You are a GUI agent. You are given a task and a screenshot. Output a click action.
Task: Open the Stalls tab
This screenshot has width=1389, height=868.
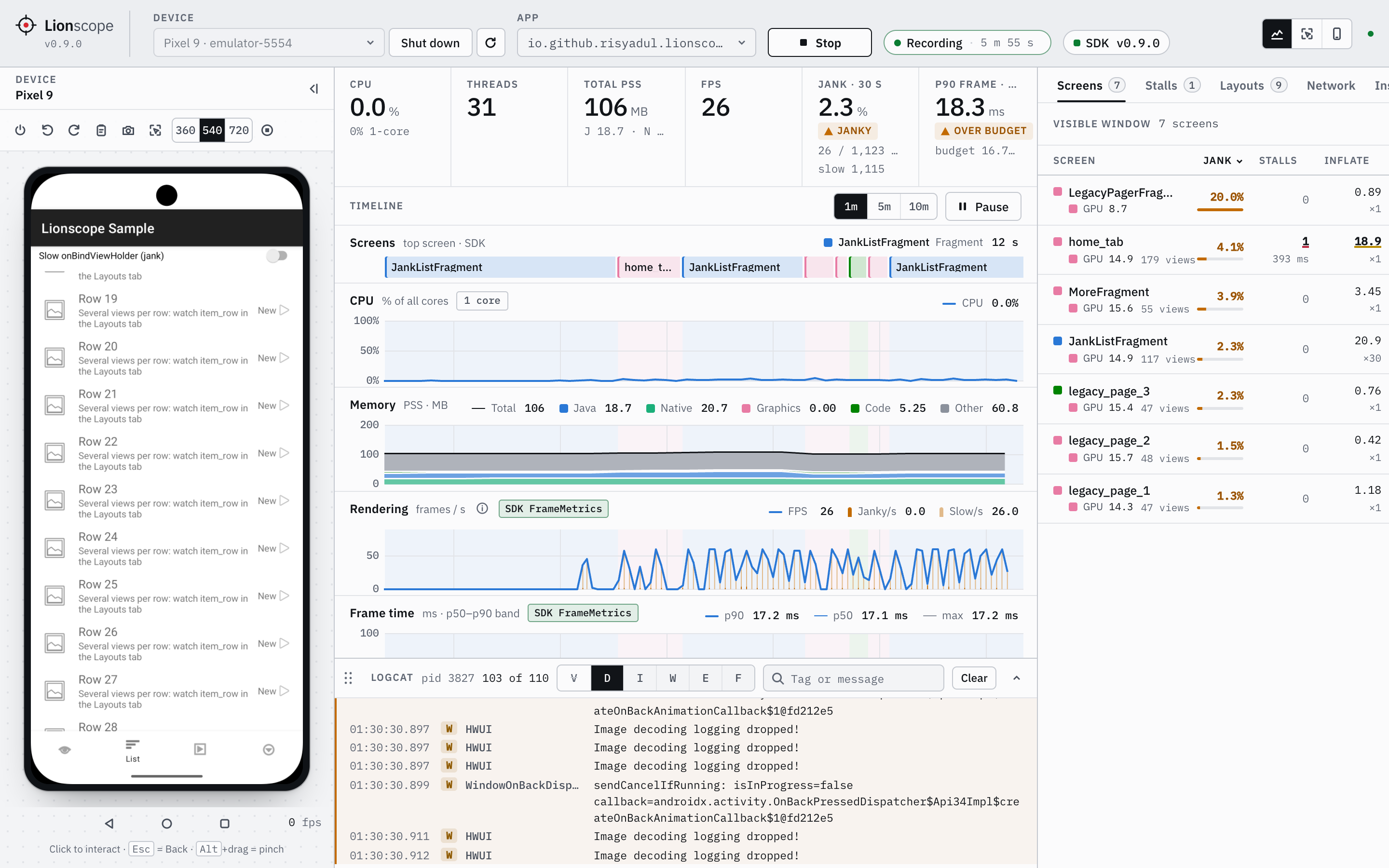click(1172, 85)
